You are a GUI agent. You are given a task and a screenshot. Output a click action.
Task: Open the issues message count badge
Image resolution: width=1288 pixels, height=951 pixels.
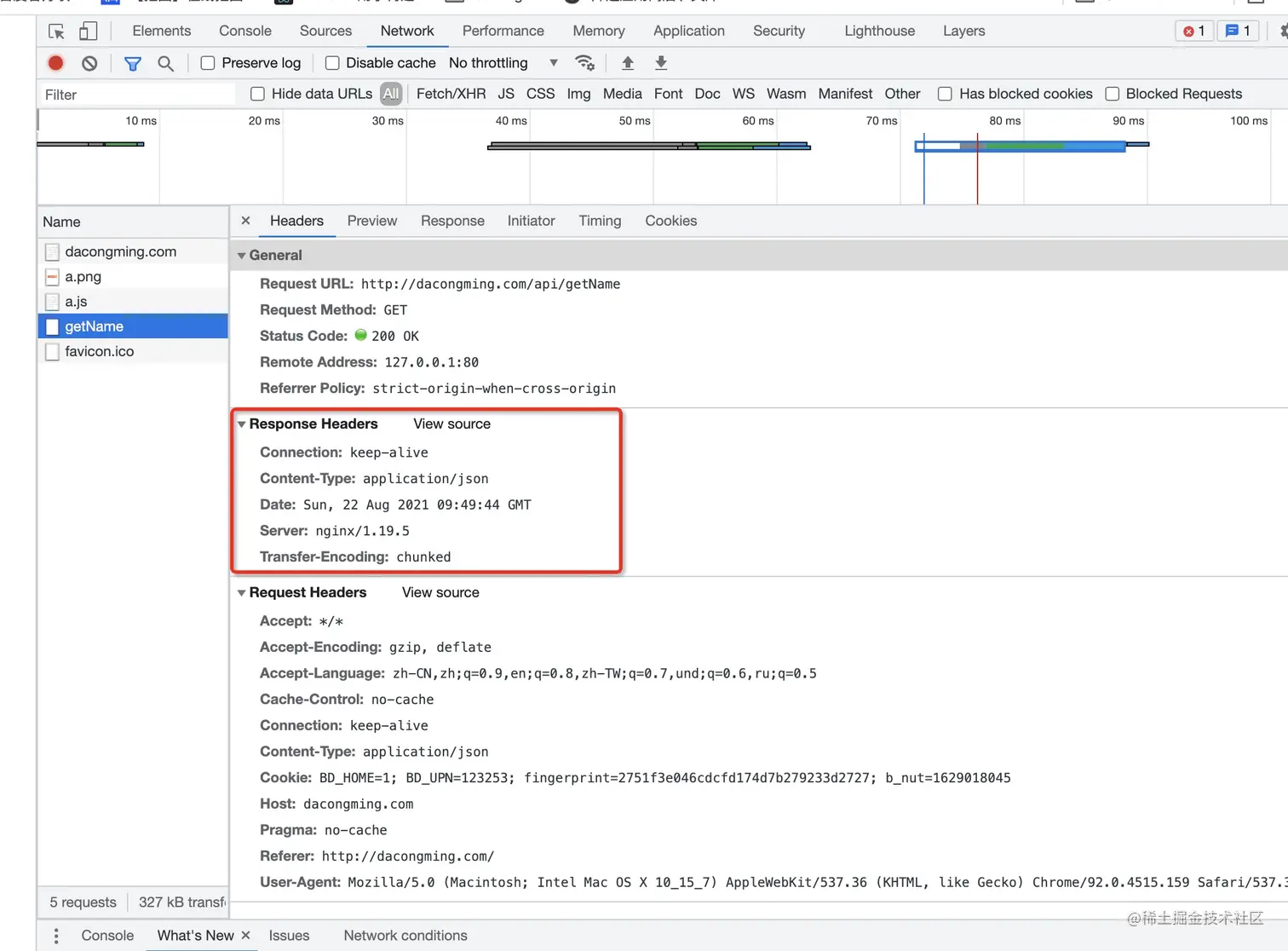coord(1238,31)
